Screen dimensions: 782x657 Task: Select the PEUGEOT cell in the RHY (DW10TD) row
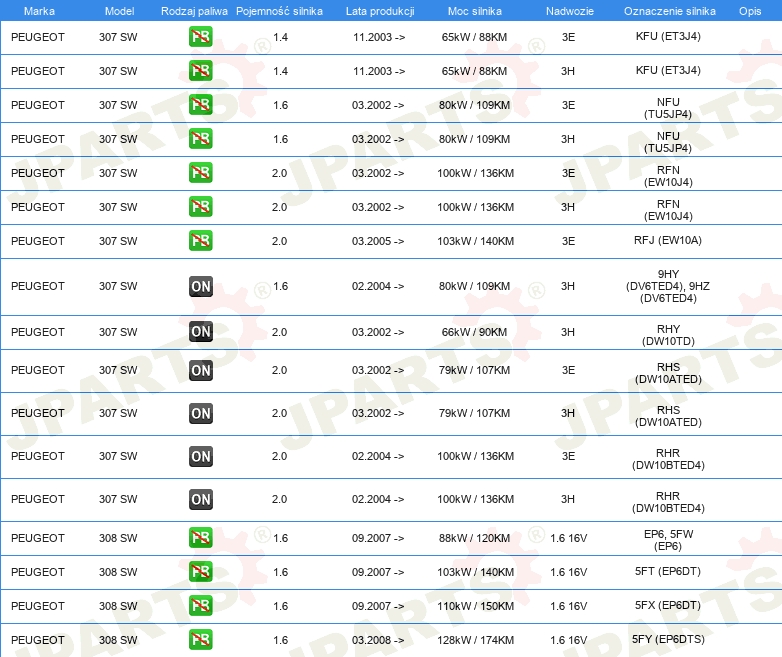(x=38, y=332)
